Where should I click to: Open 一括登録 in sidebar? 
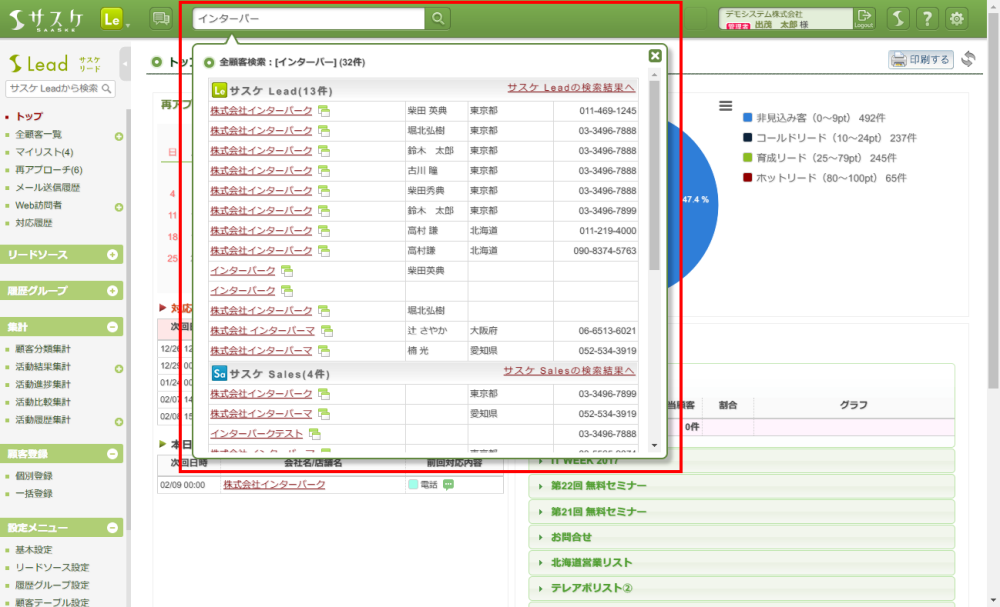coord(34,494)
